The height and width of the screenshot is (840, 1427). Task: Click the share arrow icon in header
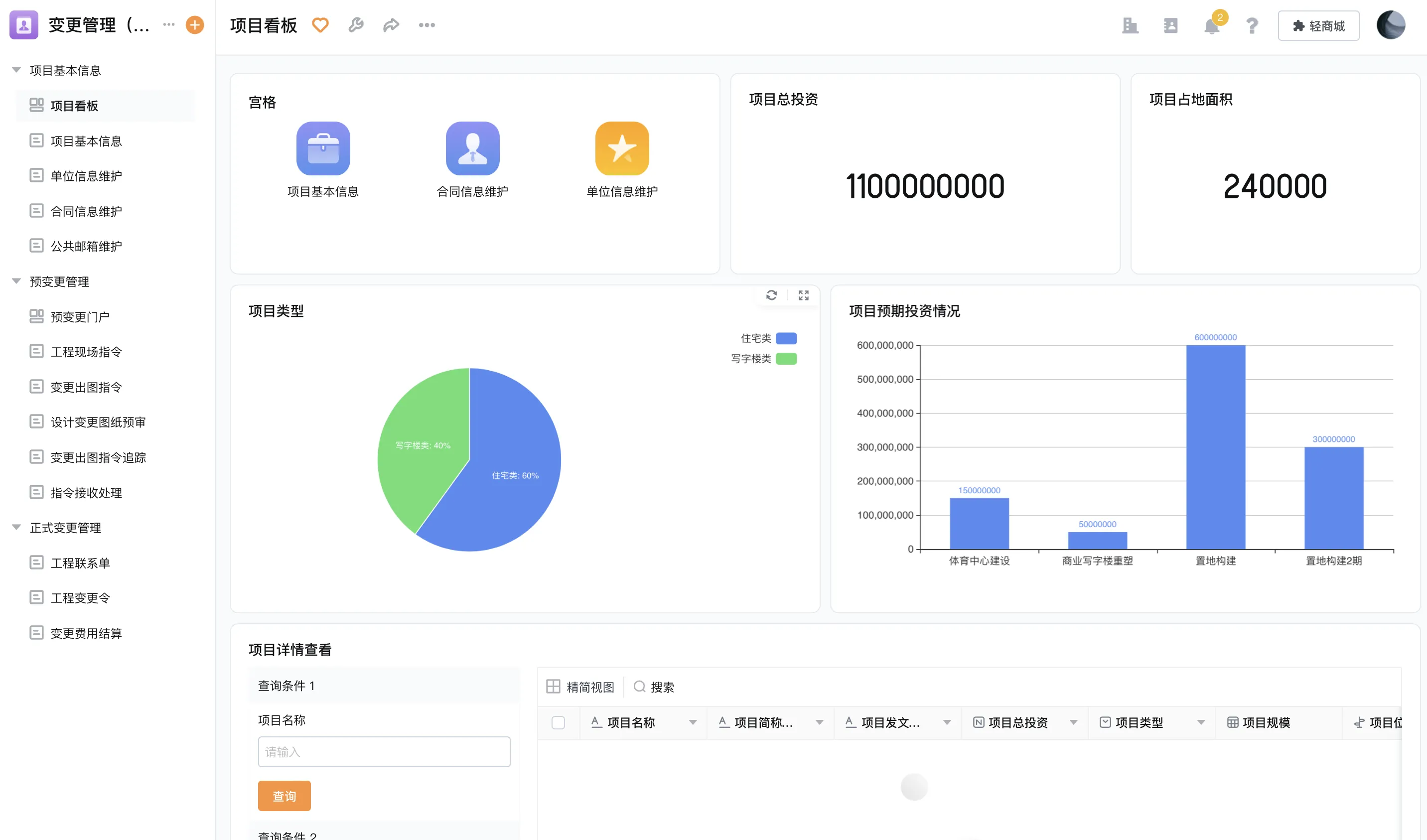click(391, 25)
